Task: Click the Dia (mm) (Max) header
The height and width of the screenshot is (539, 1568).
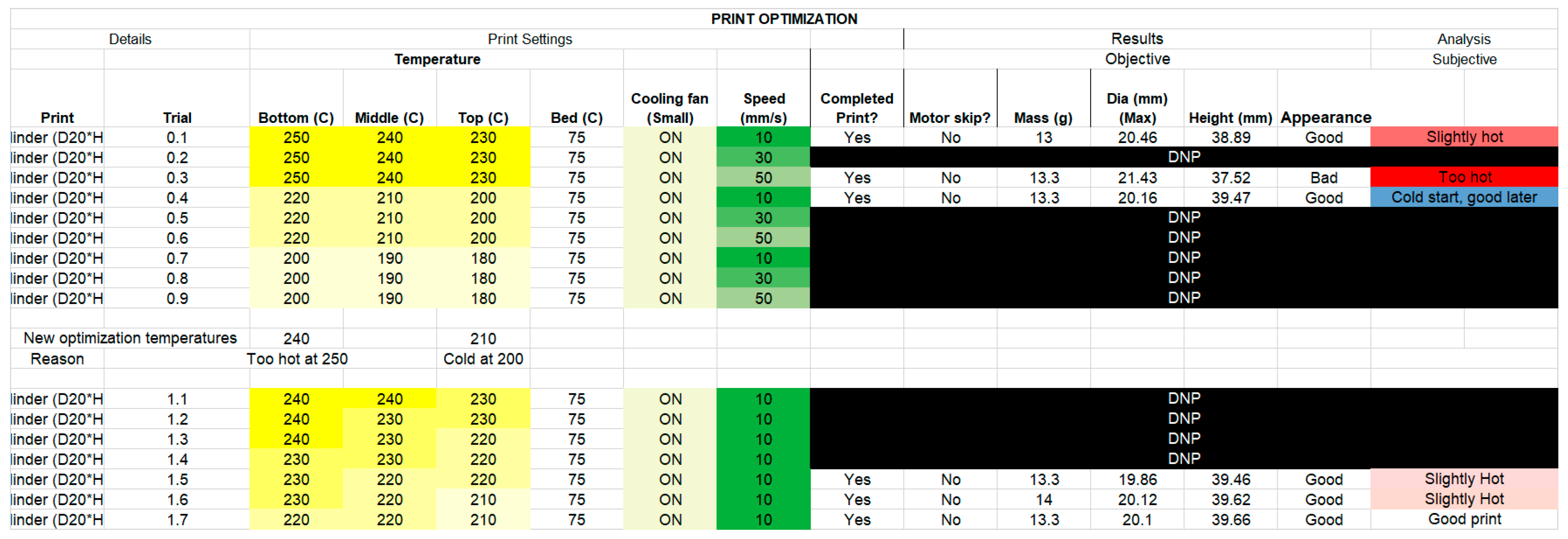Action: pyautogui.click(x=1136, y=108)
